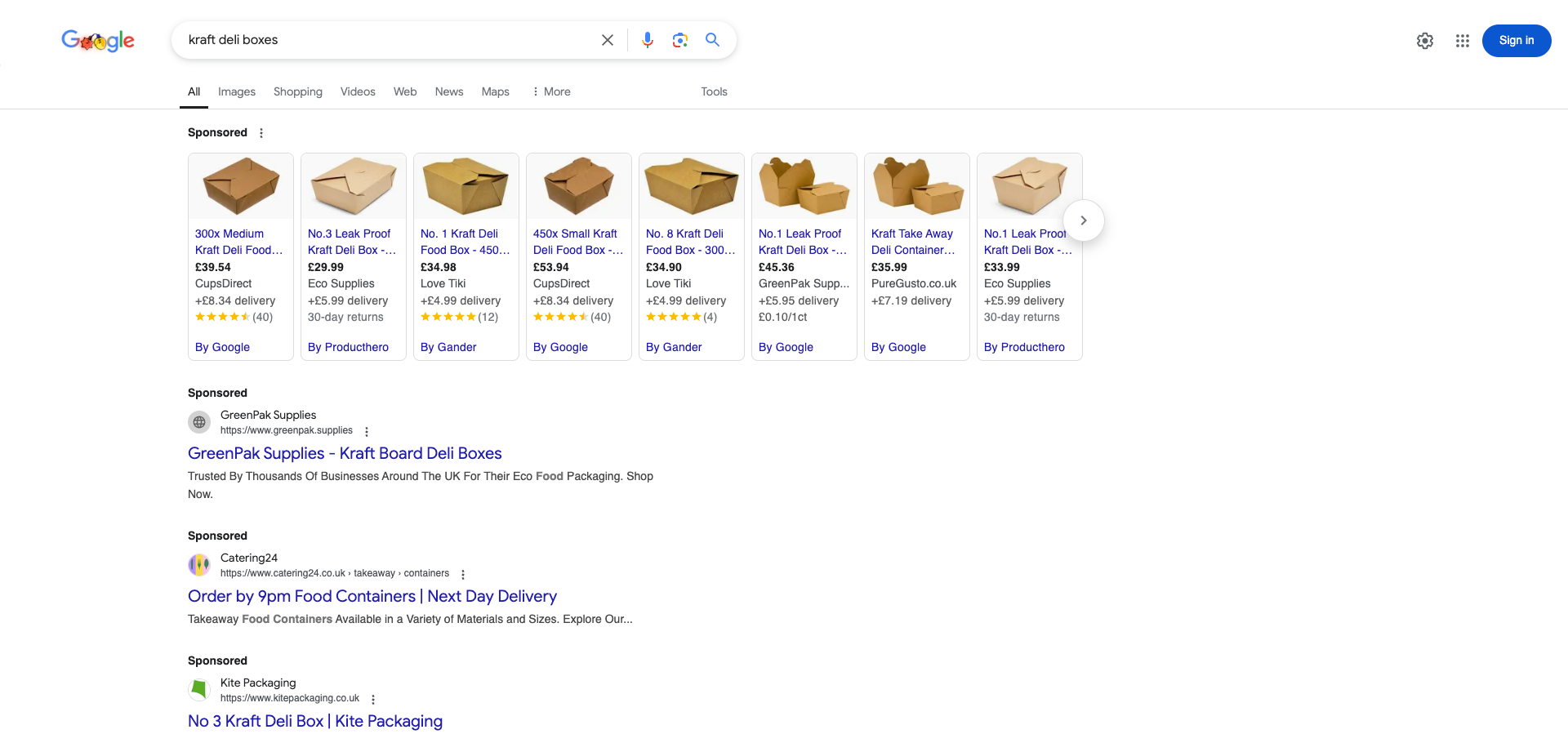Viewport: 1568px width, 734px height.
Task: Click the Kite Packaging favicon
Action: pos(199,690)
